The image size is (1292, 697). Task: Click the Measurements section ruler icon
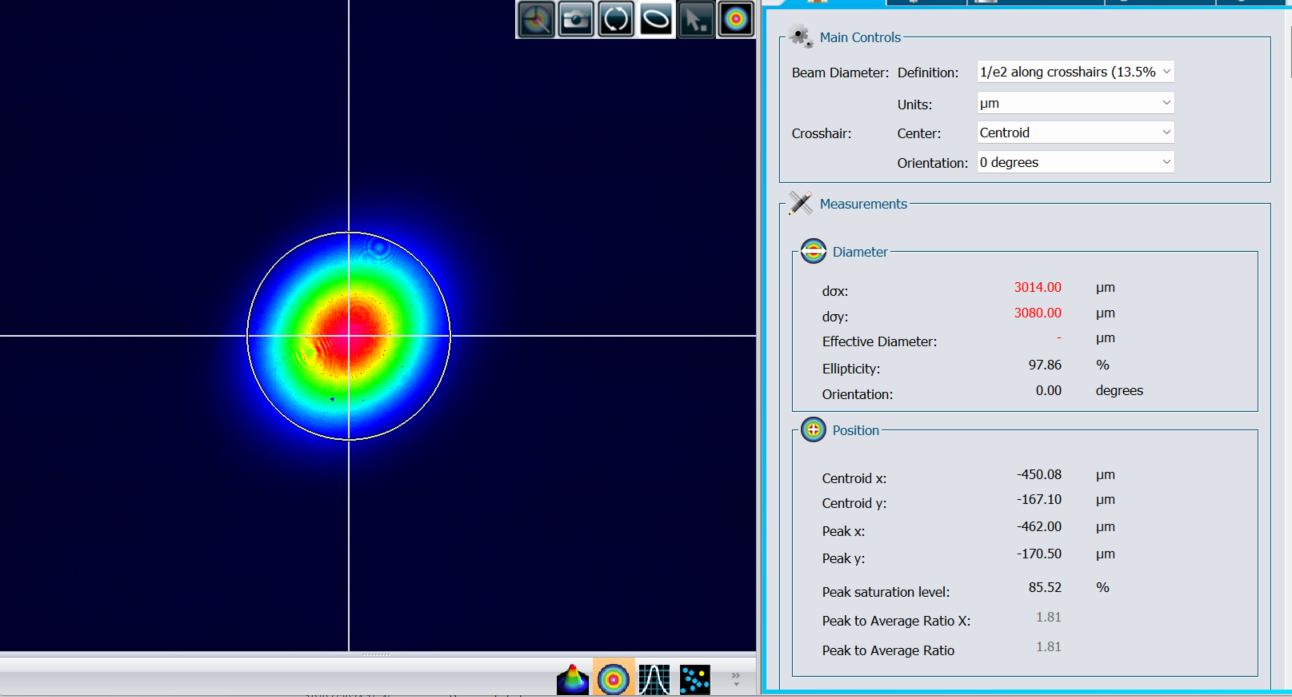pyautogui.click(x=800, y=204)
